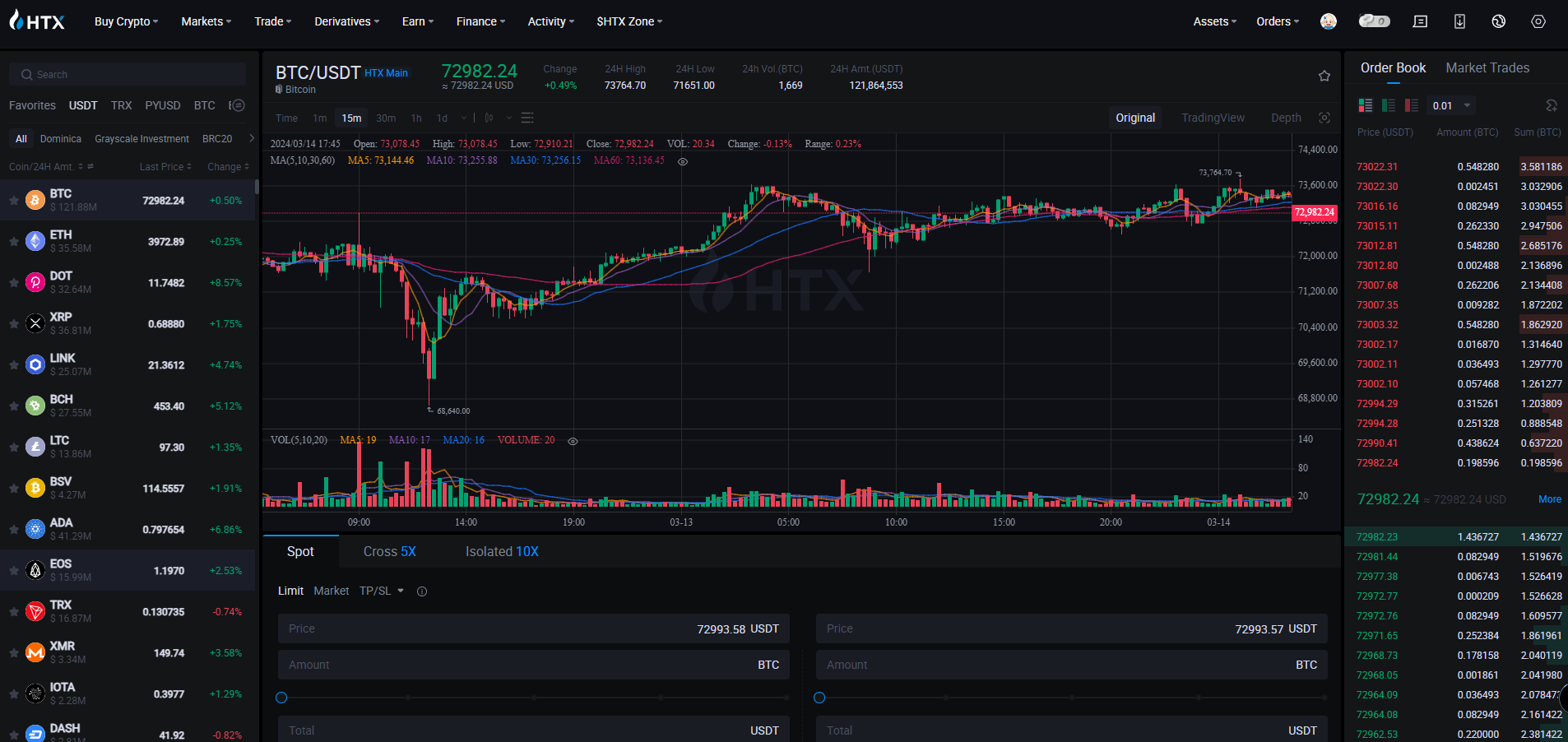Image resolution: width=1568 pixels, height=742 pixels.
Task: Open the Markets dropdown menu
Action: (x=206, y=21)
